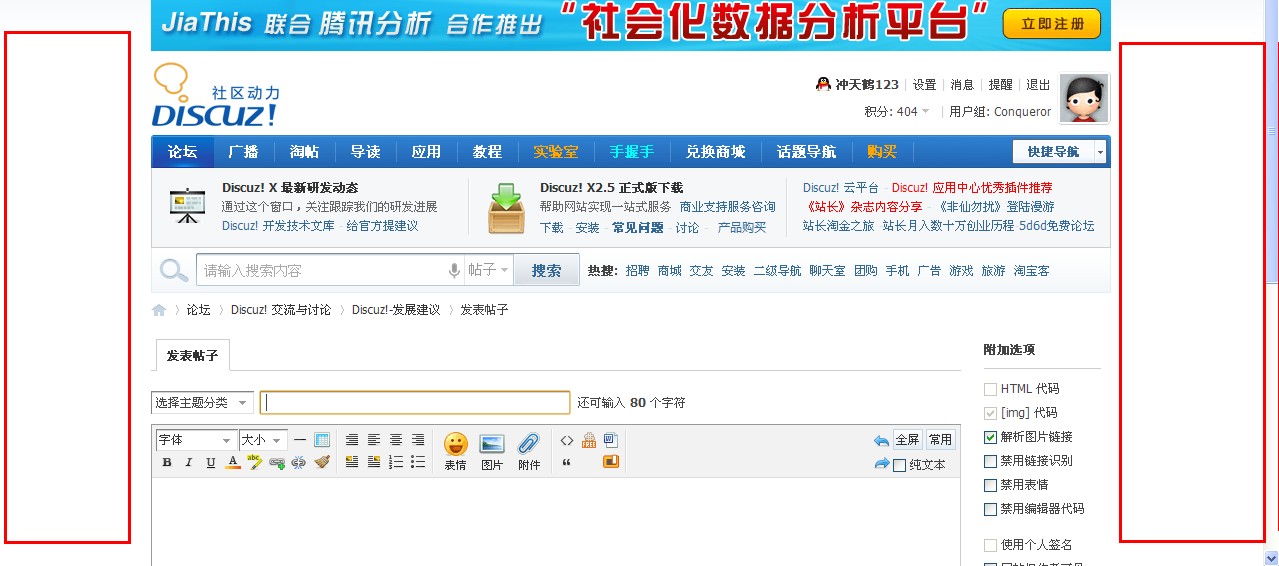
Task: Open 淘帖 in the nav bar
Action: [304, 152]
